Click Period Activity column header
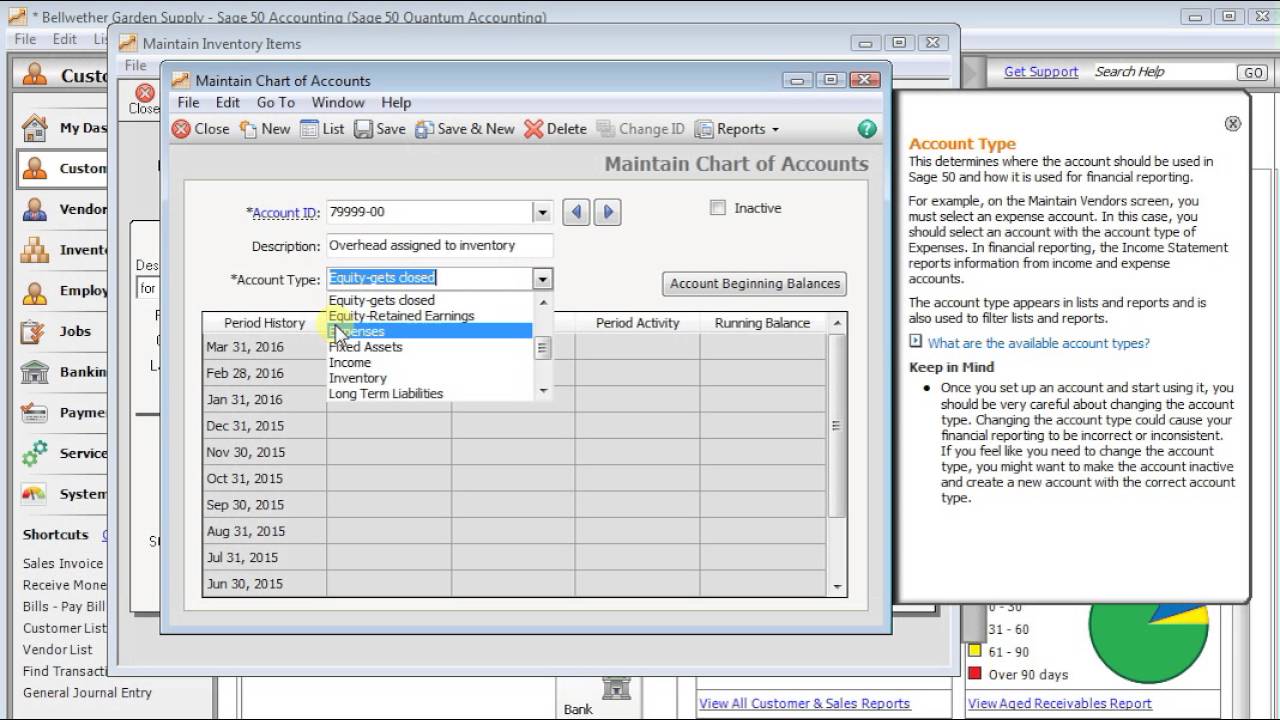Image resolution: width=1280 pixels, height=720 pixels. (x=638, y=323)
